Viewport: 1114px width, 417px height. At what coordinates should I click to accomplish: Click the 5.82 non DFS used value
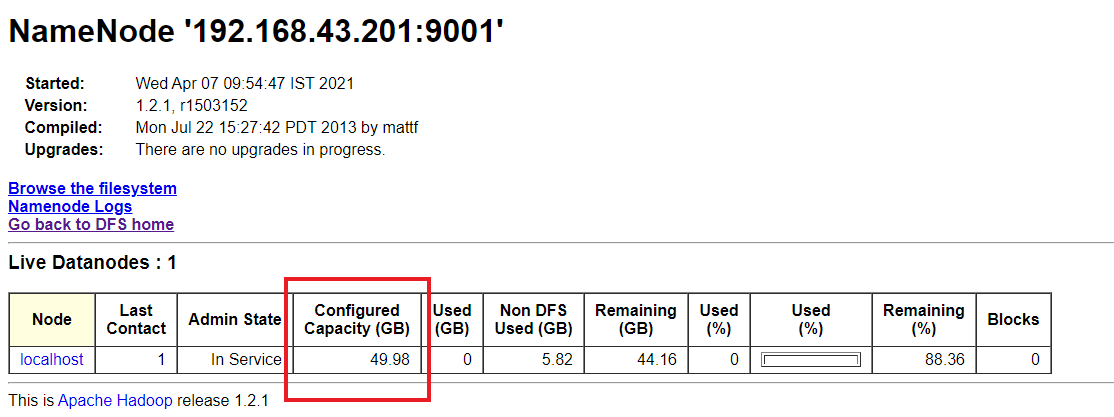click(554, 359)
